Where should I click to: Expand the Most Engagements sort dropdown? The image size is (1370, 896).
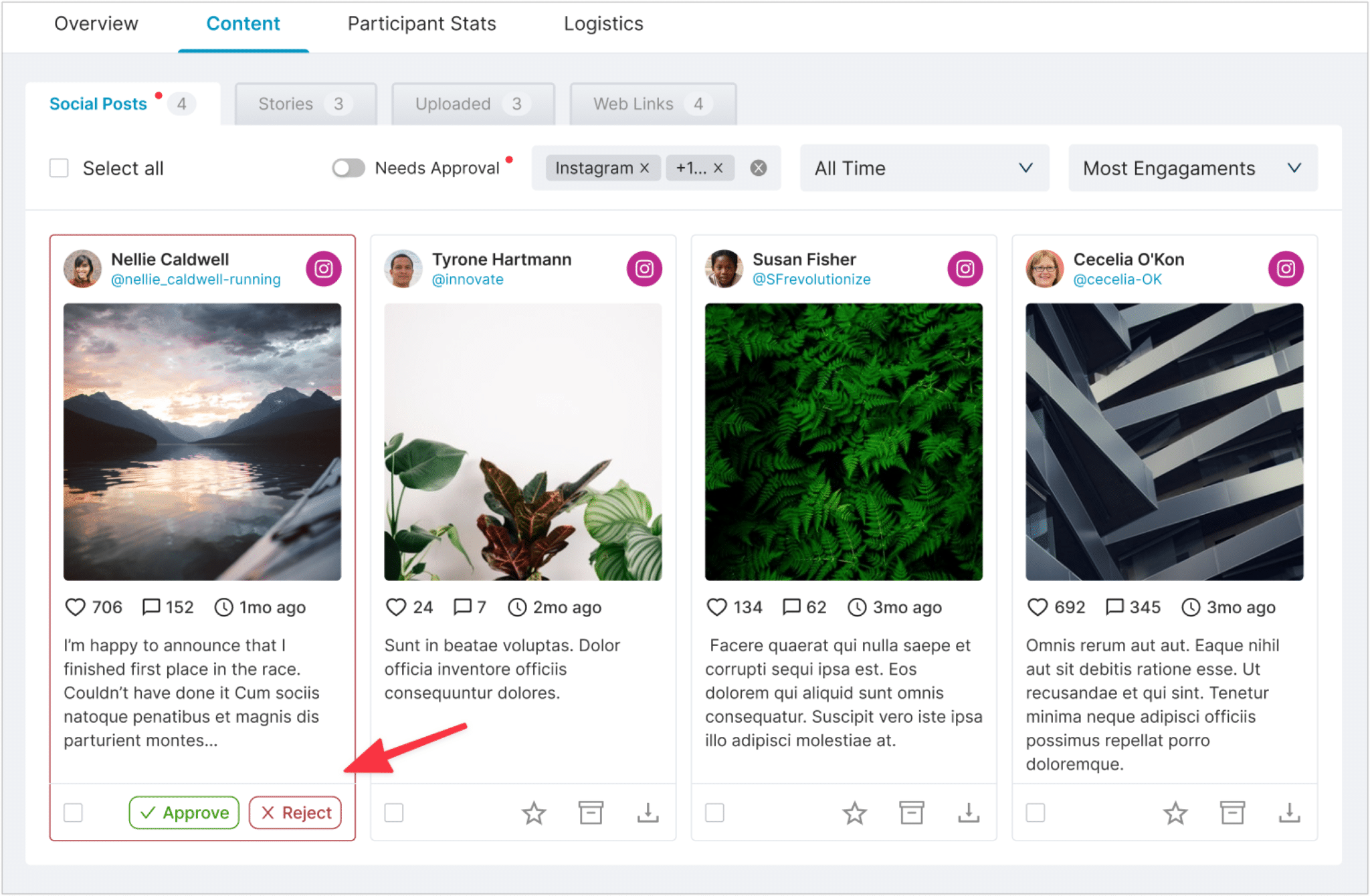coord(1192,169)
